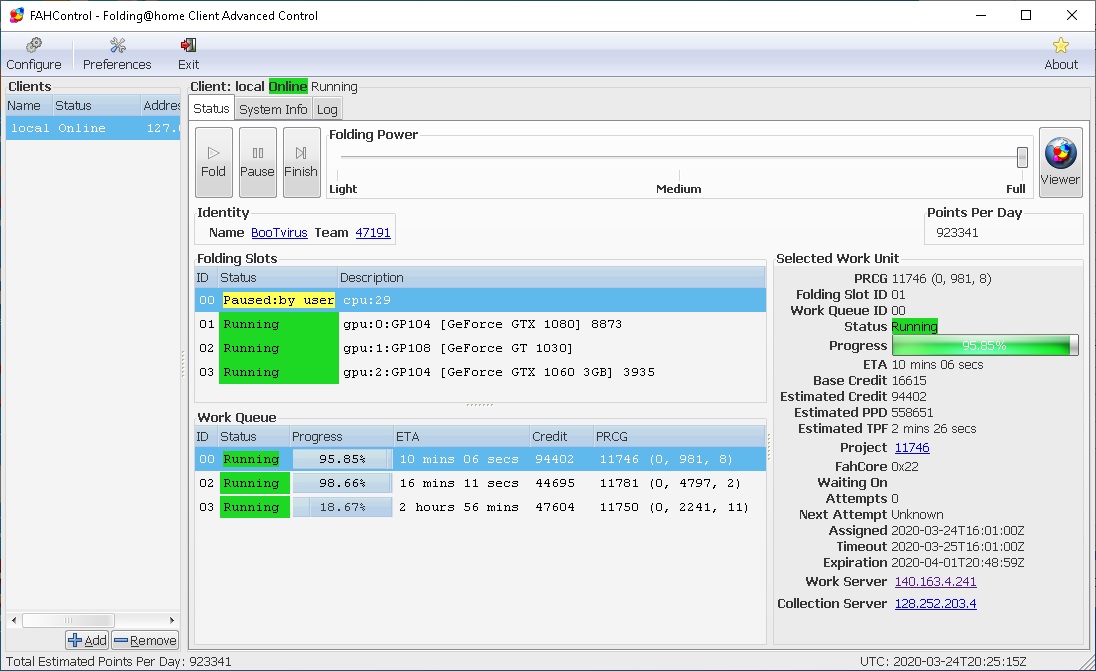Select work queue row 95.85%
The width and height of the screenshot is (1096, 671).
point(480,459)
